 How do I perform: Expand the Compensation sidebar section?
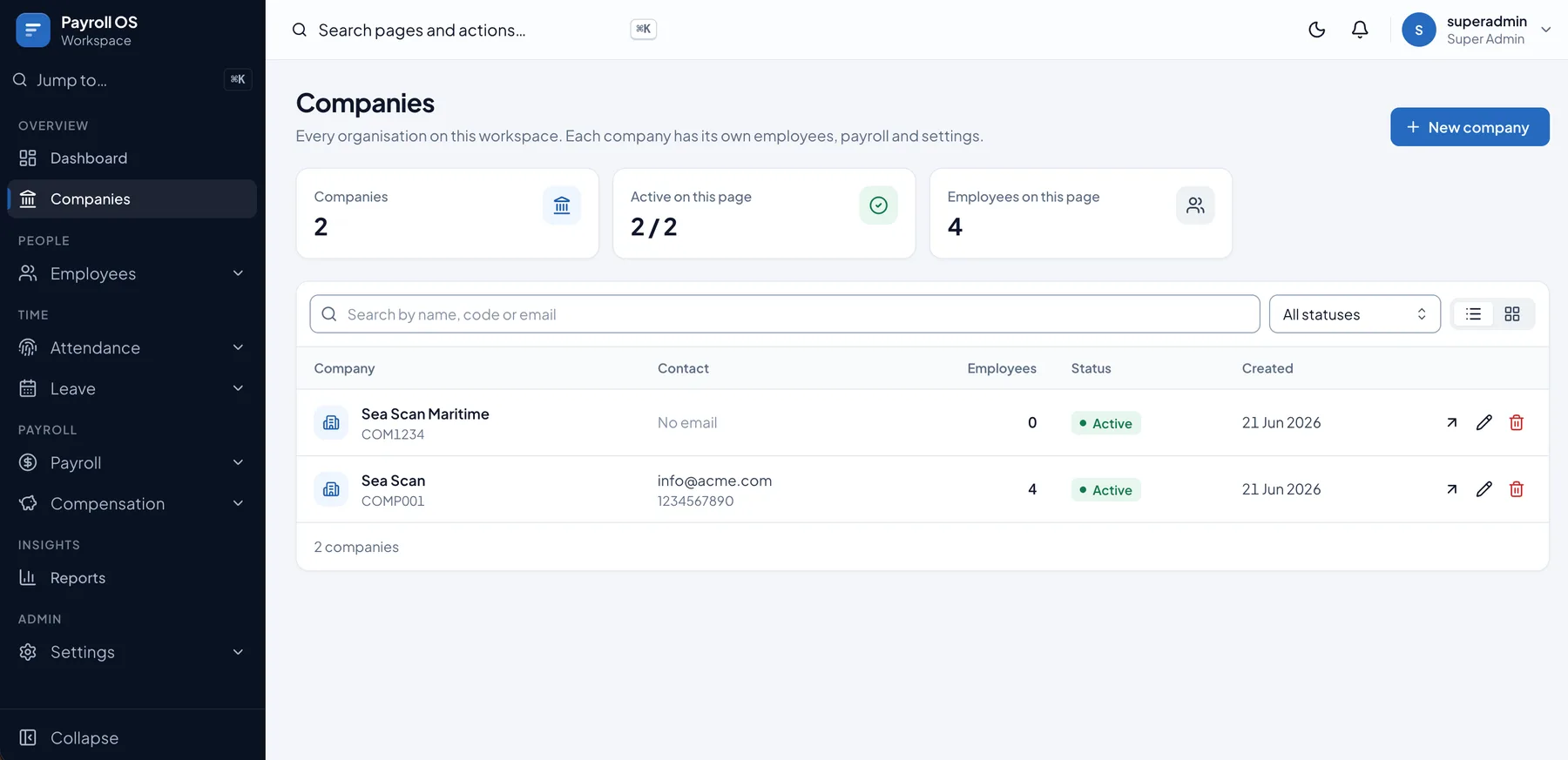(132, 503)
